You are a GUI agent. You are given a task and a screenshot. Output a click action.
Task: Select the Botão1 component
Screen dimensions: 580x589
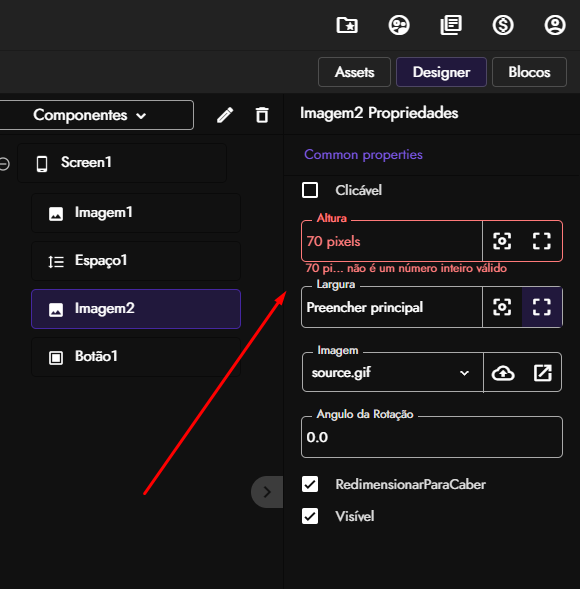click(136, 357)
